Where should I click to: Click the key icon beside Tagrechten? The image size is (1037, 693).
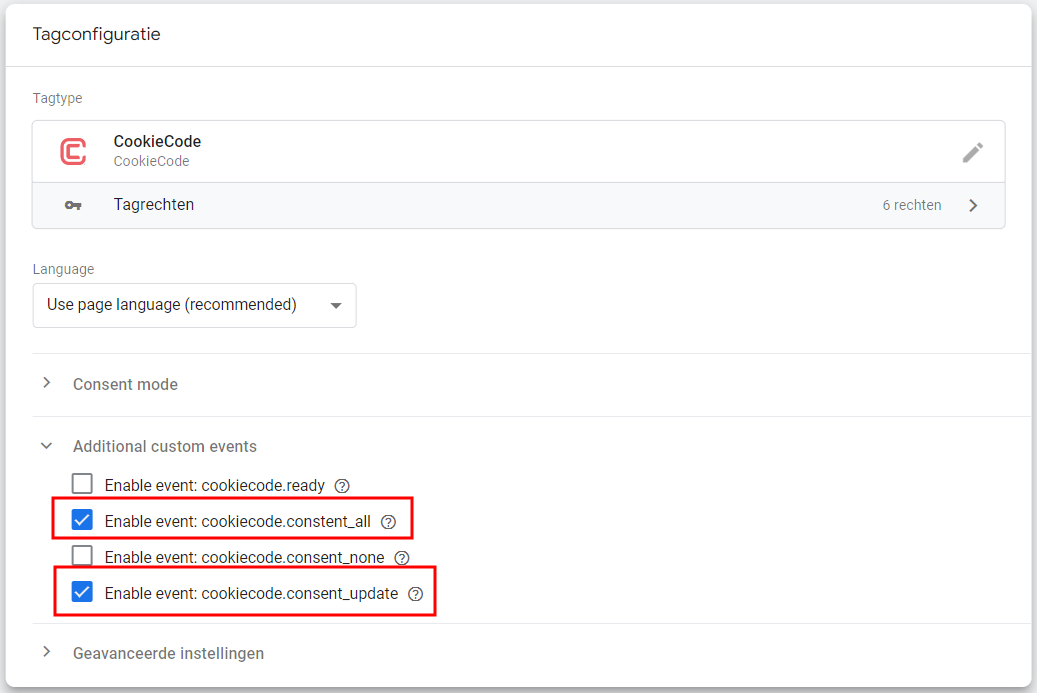pos(73,206)
